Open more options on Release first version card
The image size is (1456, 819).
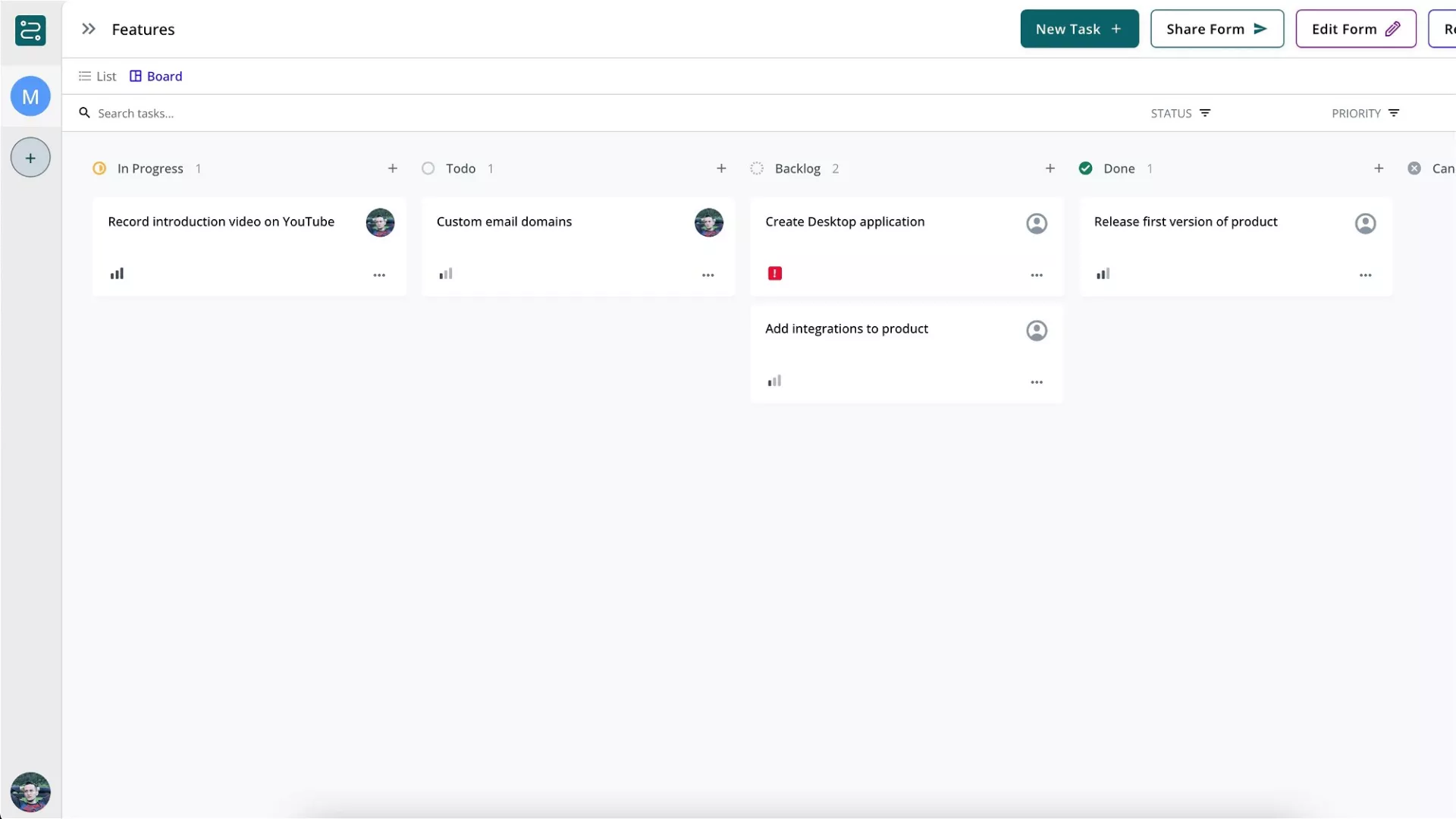pos(1365,275)
